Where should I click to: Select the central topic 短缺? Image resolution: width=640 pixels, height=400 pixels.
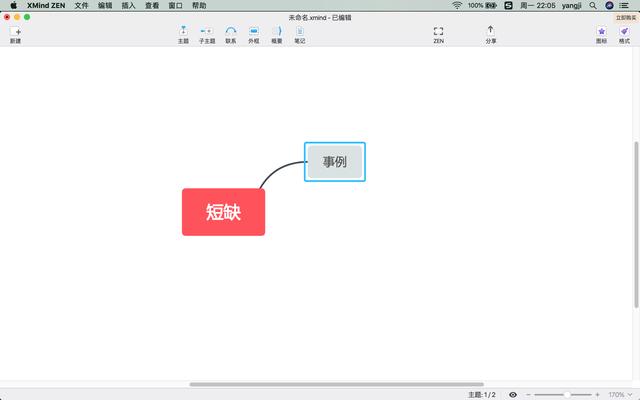coord(223,212)
